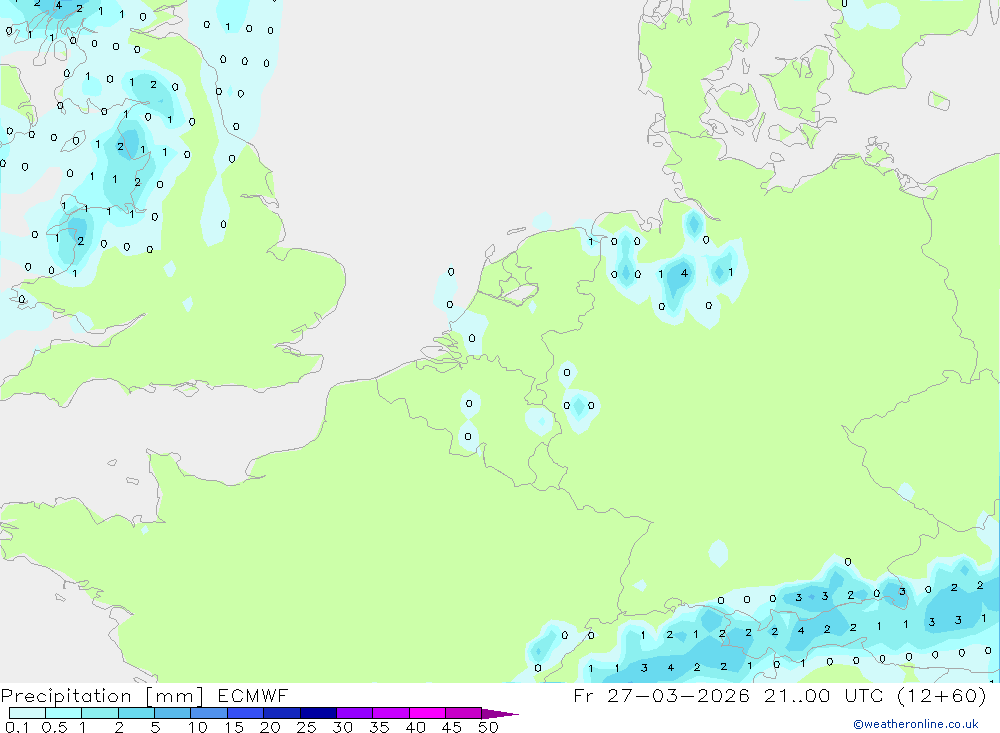The height and width of the screenshot is (733, 1000).
Task: Click the '21..00 UTC' time text
Action: [824, 695]
